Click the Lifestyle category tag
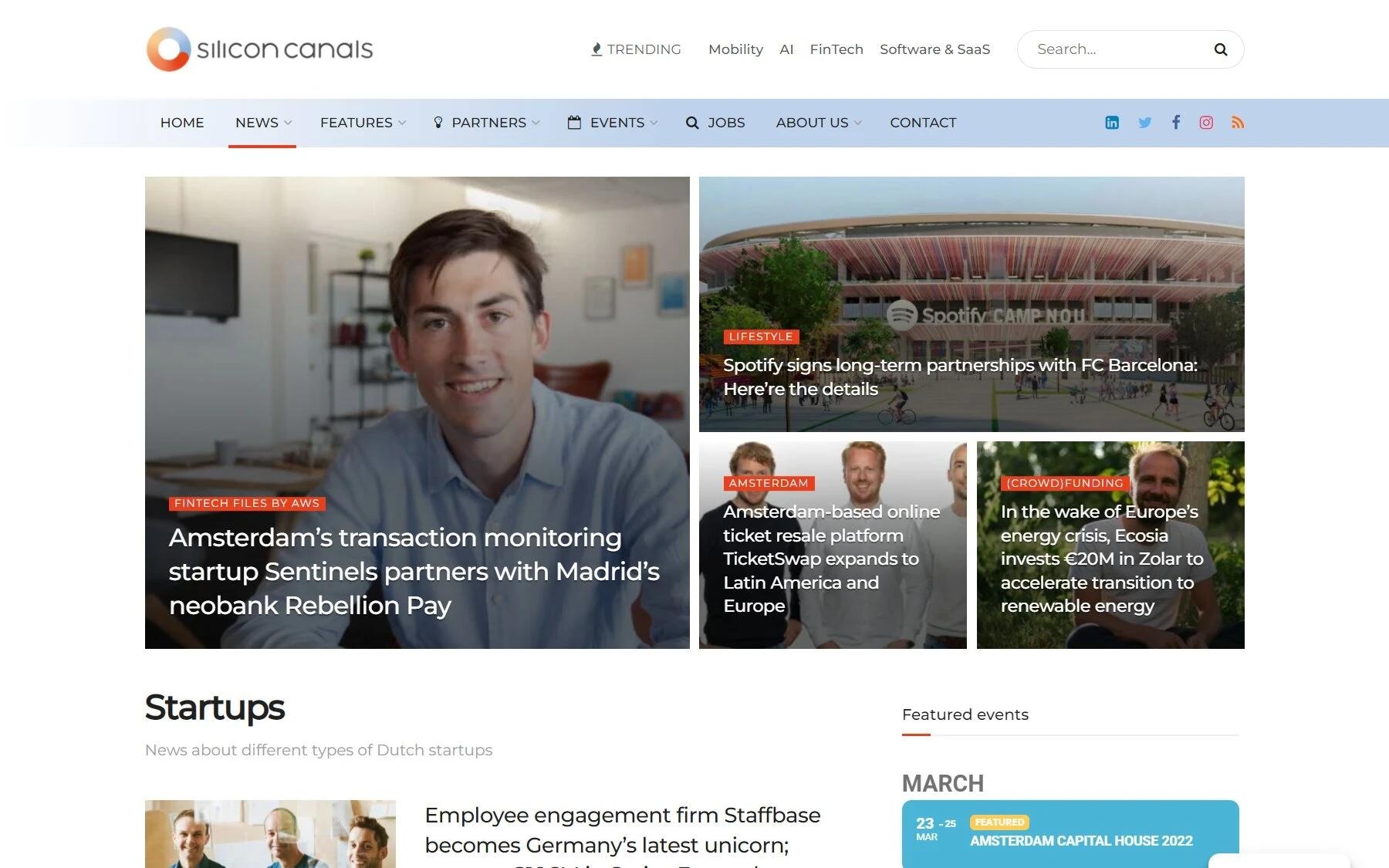 point(761,336)
